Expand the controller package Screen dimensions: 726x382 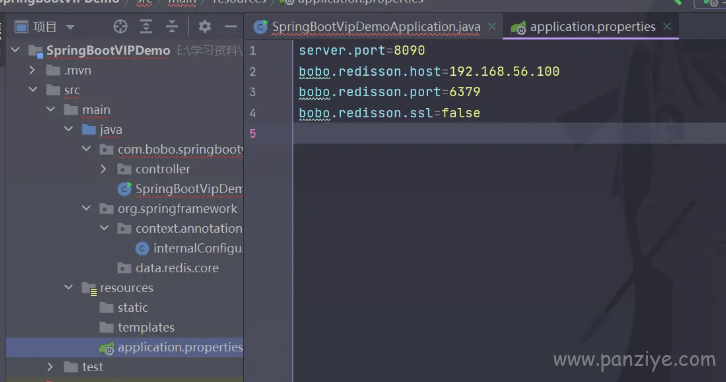point(104,169)
